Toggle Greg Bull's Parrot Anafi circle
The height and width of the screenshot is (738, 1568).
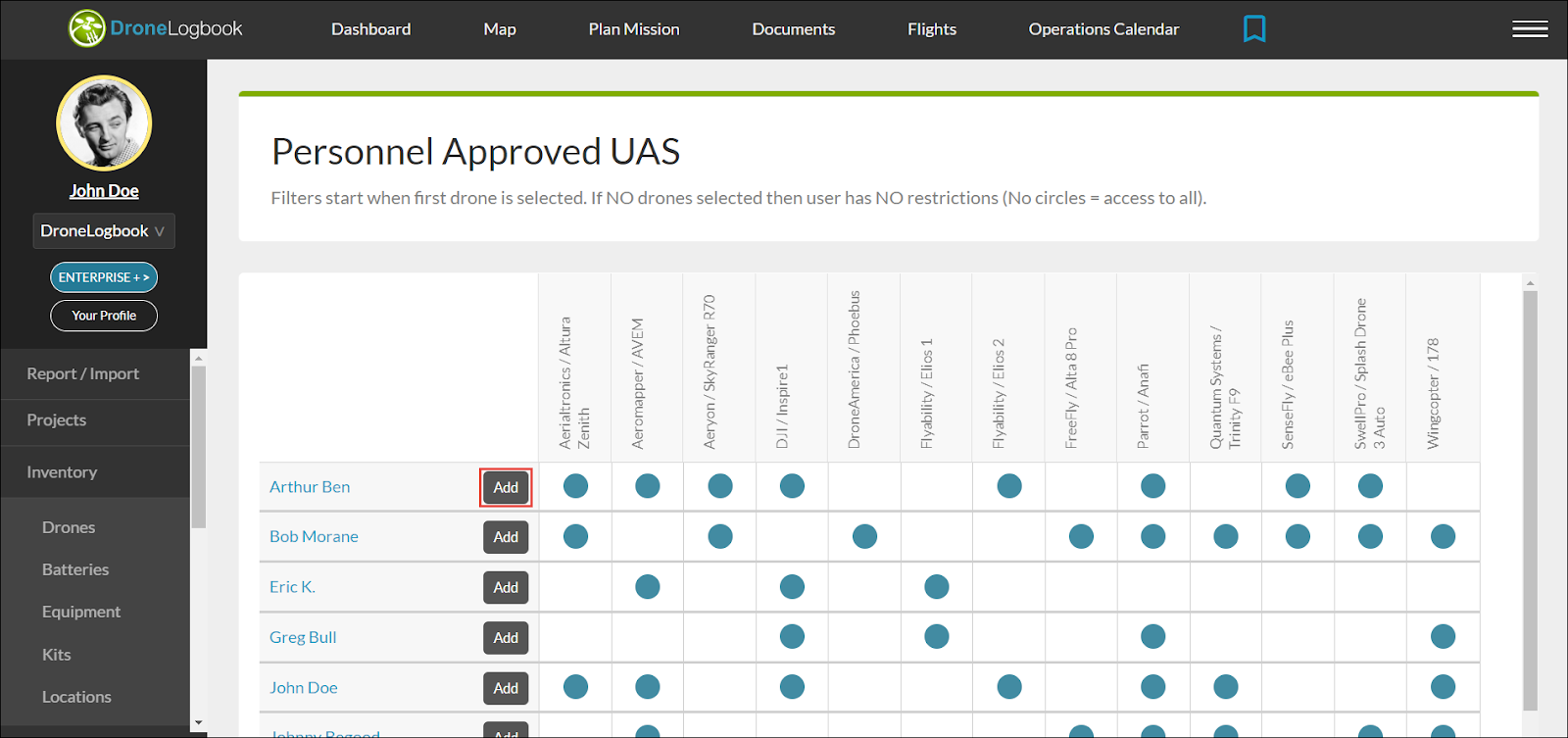coord(1153,637)
